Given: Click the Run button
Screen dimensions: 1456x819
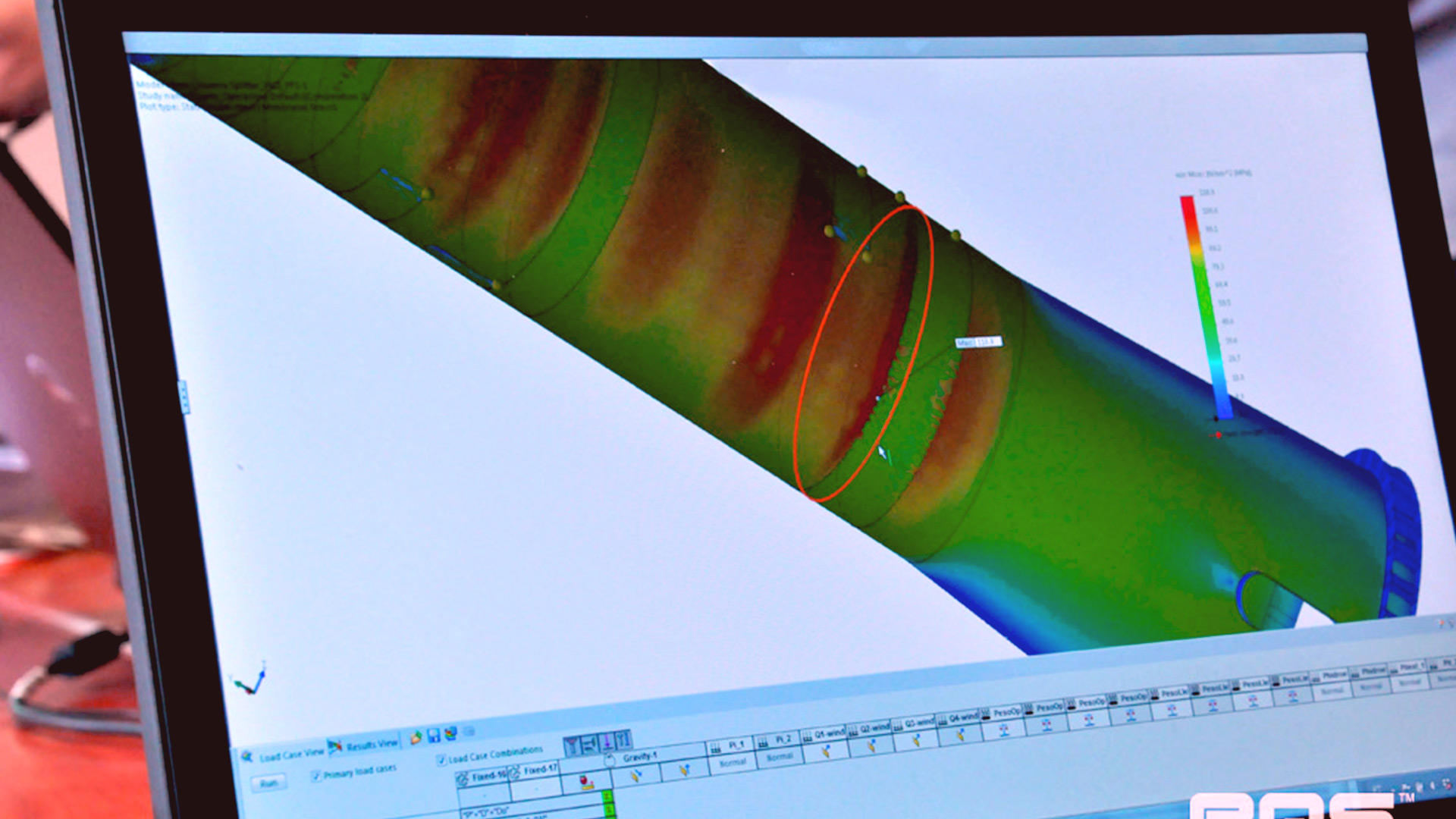Looking at the screenshot, I should click(269, 783).
